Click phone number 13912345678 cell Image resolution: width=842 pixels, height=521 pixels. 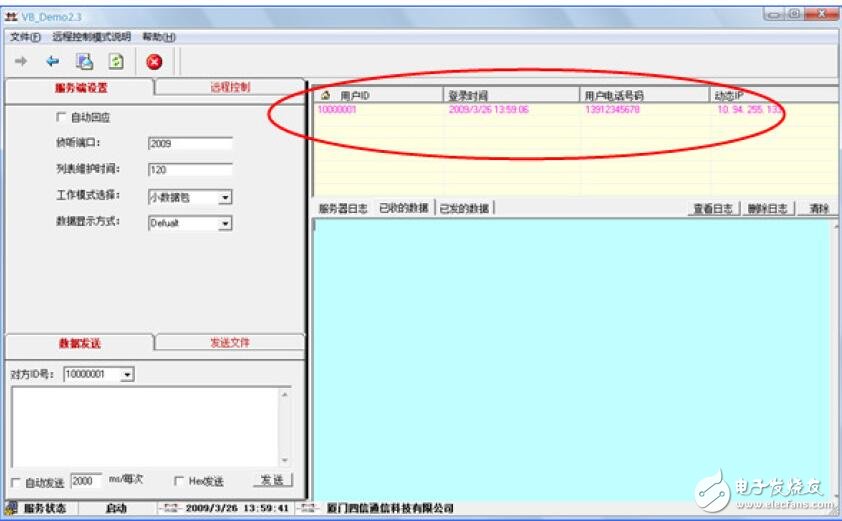(612, 110)
